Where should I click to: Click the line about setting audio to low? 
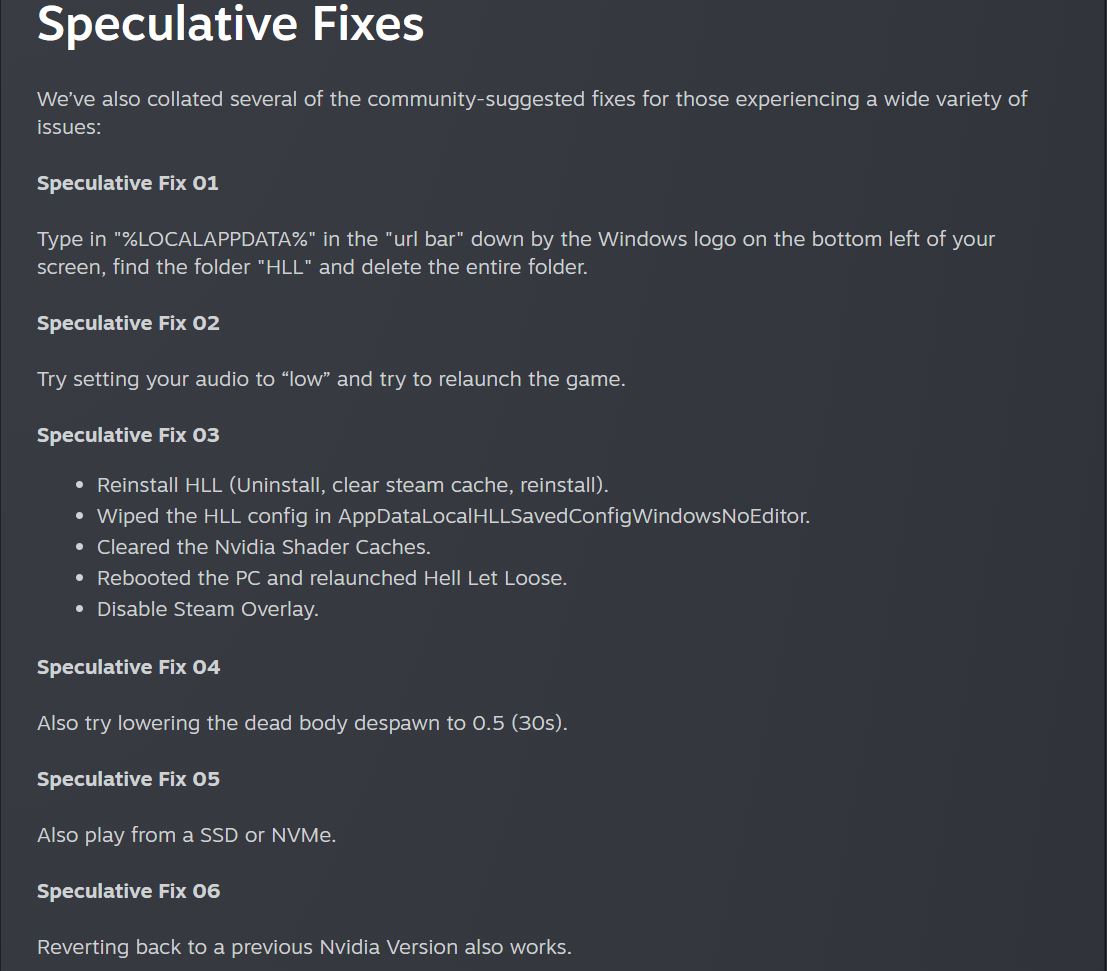click(331, 379)
